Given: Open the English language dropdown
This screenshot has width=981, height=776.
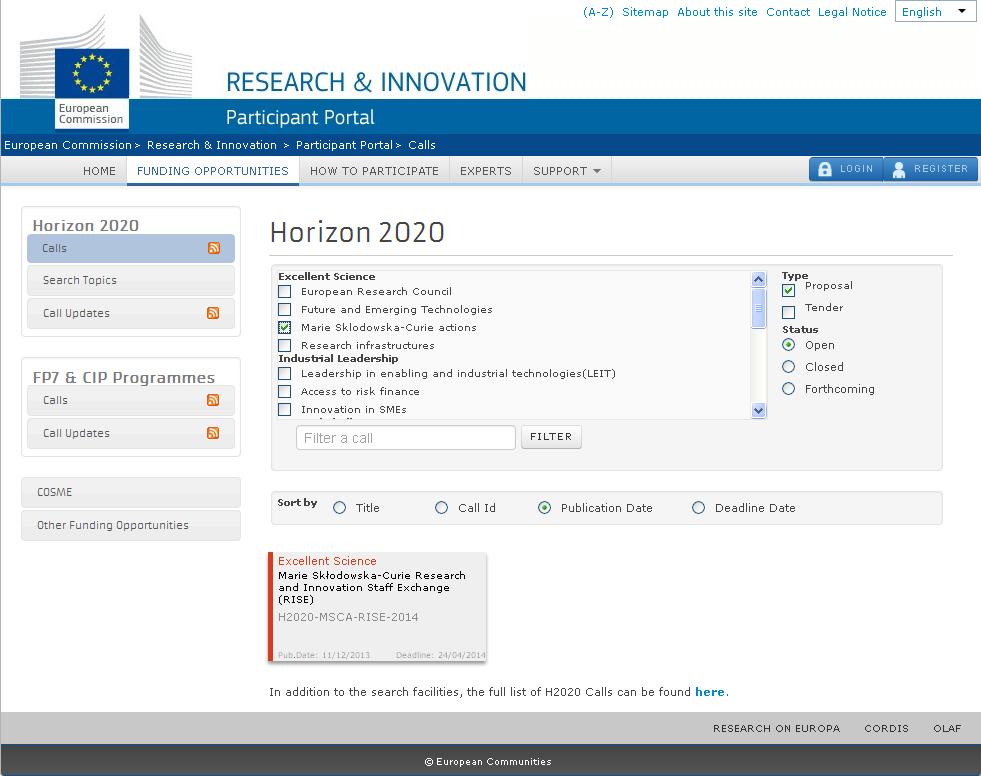Looking at the screenshot, I should 935,11.
